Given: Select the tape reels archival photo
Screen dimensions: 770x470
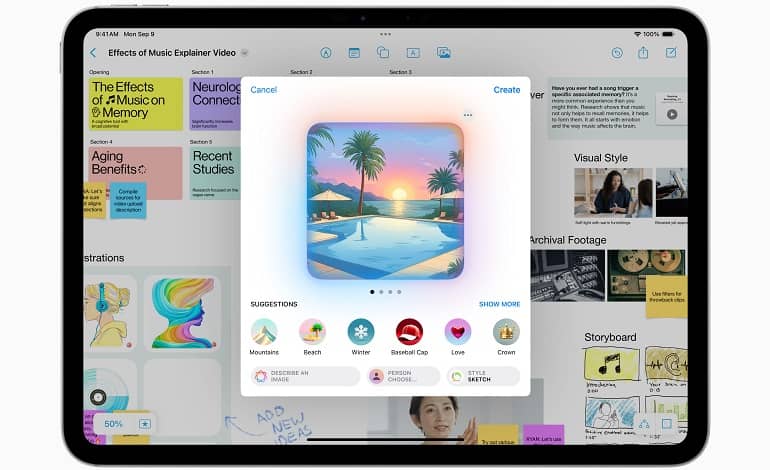Looking at the screenshot, I should point(646,276).
